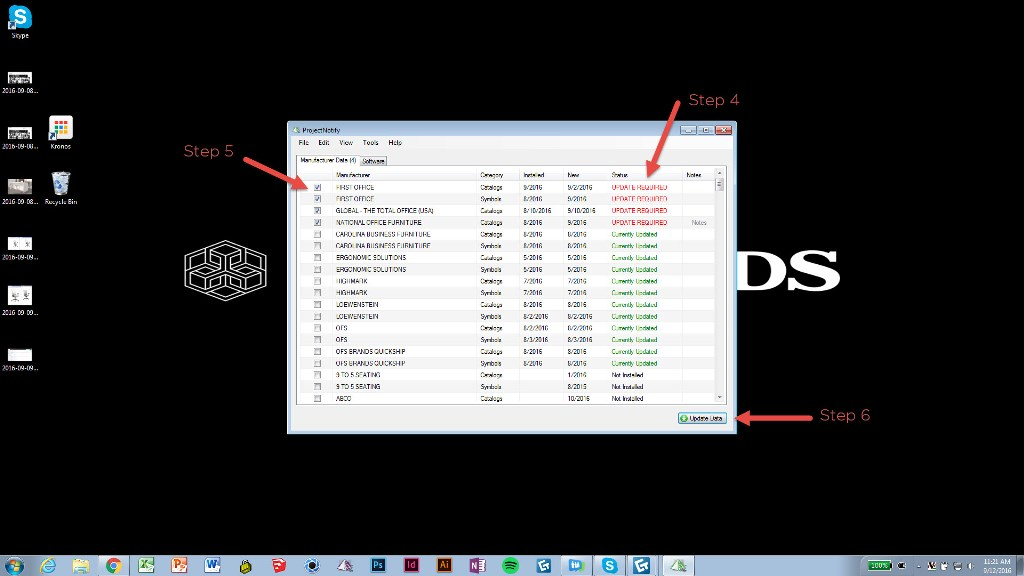Open InDesign from the taskbar

tap(411, 566)
